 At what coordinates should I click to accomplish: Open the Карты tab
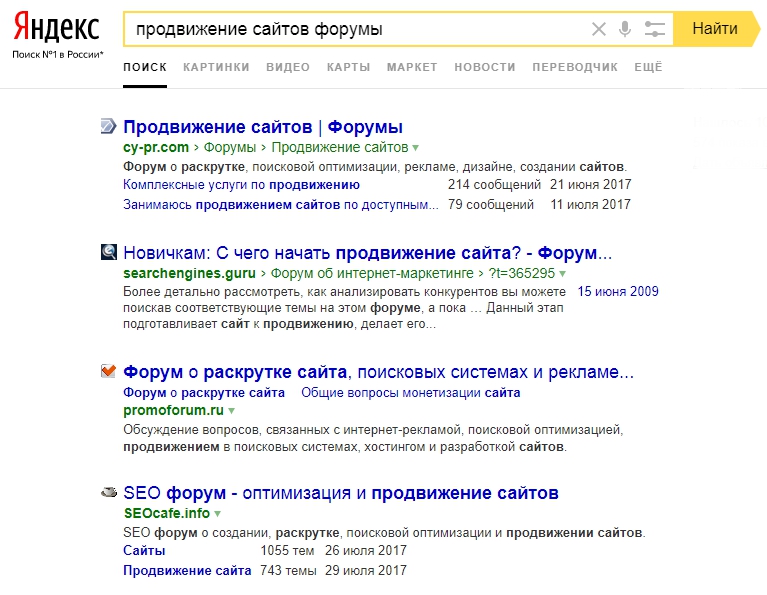pyautogui.click(x=348, y=67)
